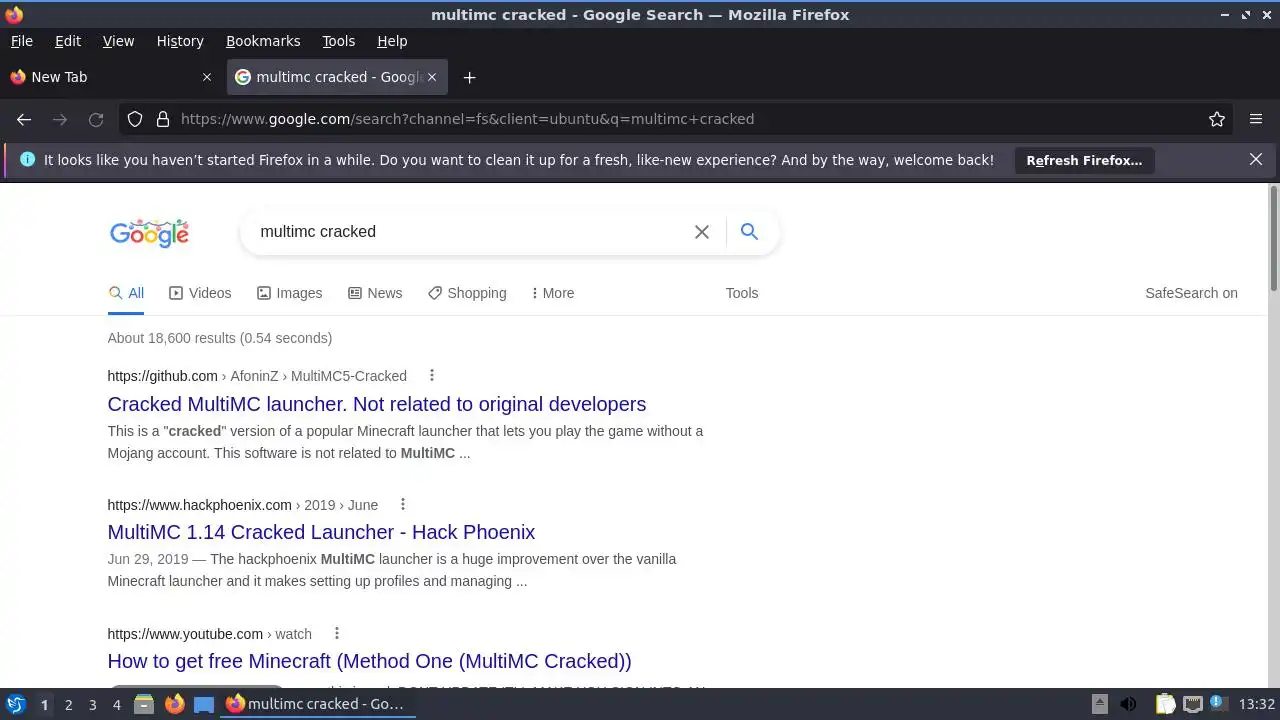The width and height of the screenshot is (1280, 720).
Task: Open the History menu
Action: coord(180,41)
